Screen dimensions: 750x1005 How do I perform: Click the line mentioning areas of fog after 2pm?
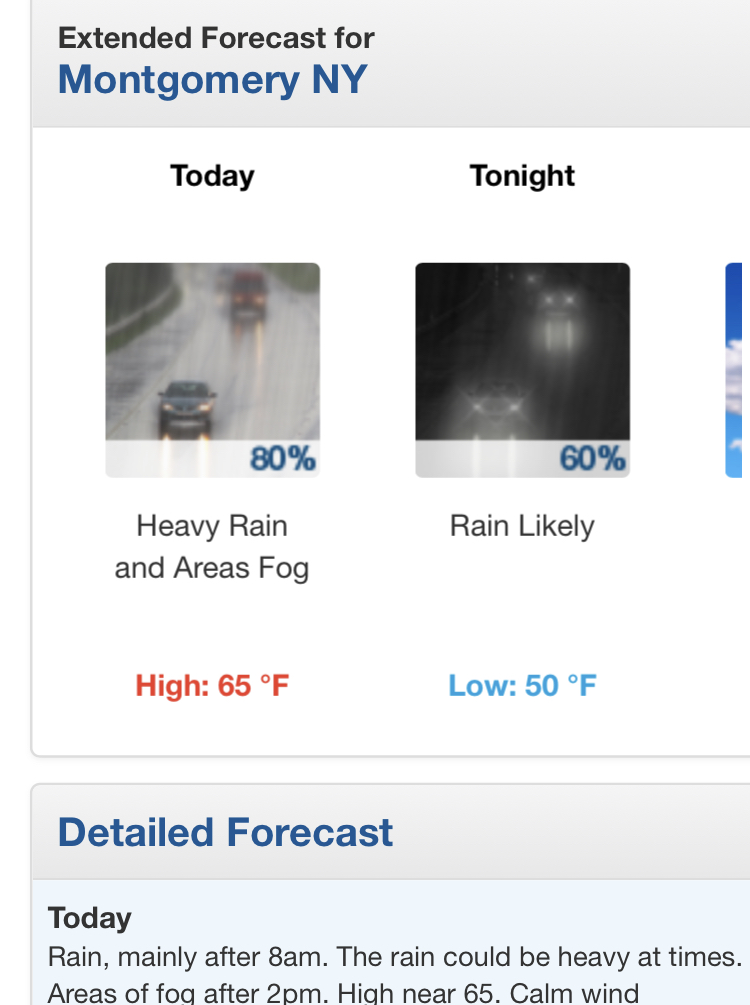[x=343, y=993]
